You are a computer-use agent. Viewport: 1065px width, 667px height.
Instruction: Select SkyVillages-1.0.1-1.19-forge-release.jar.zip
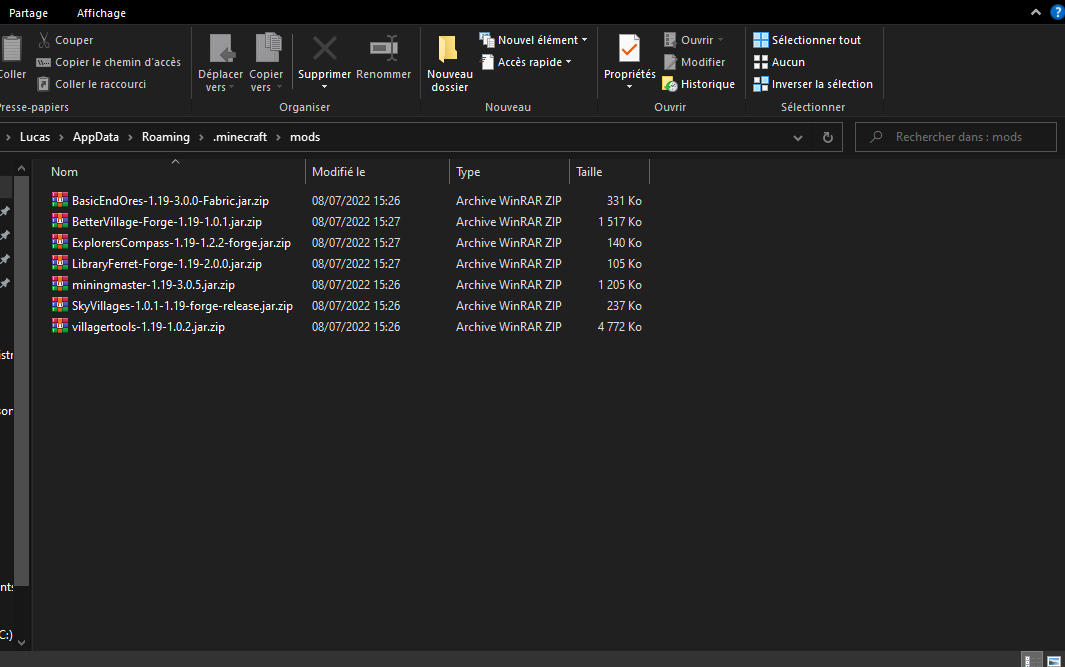(182, 306)
